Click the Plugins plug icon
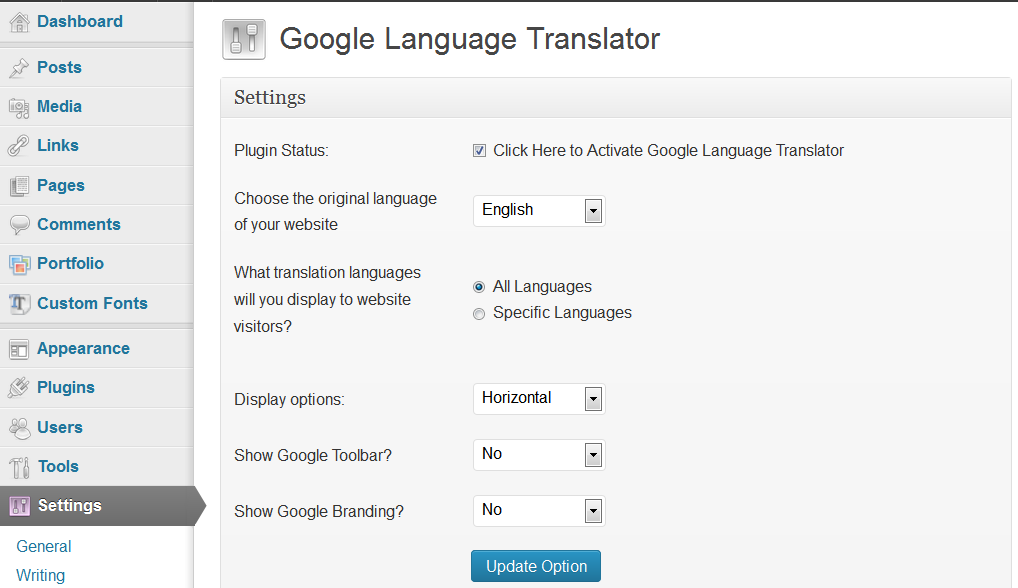 tap(19, 388)
